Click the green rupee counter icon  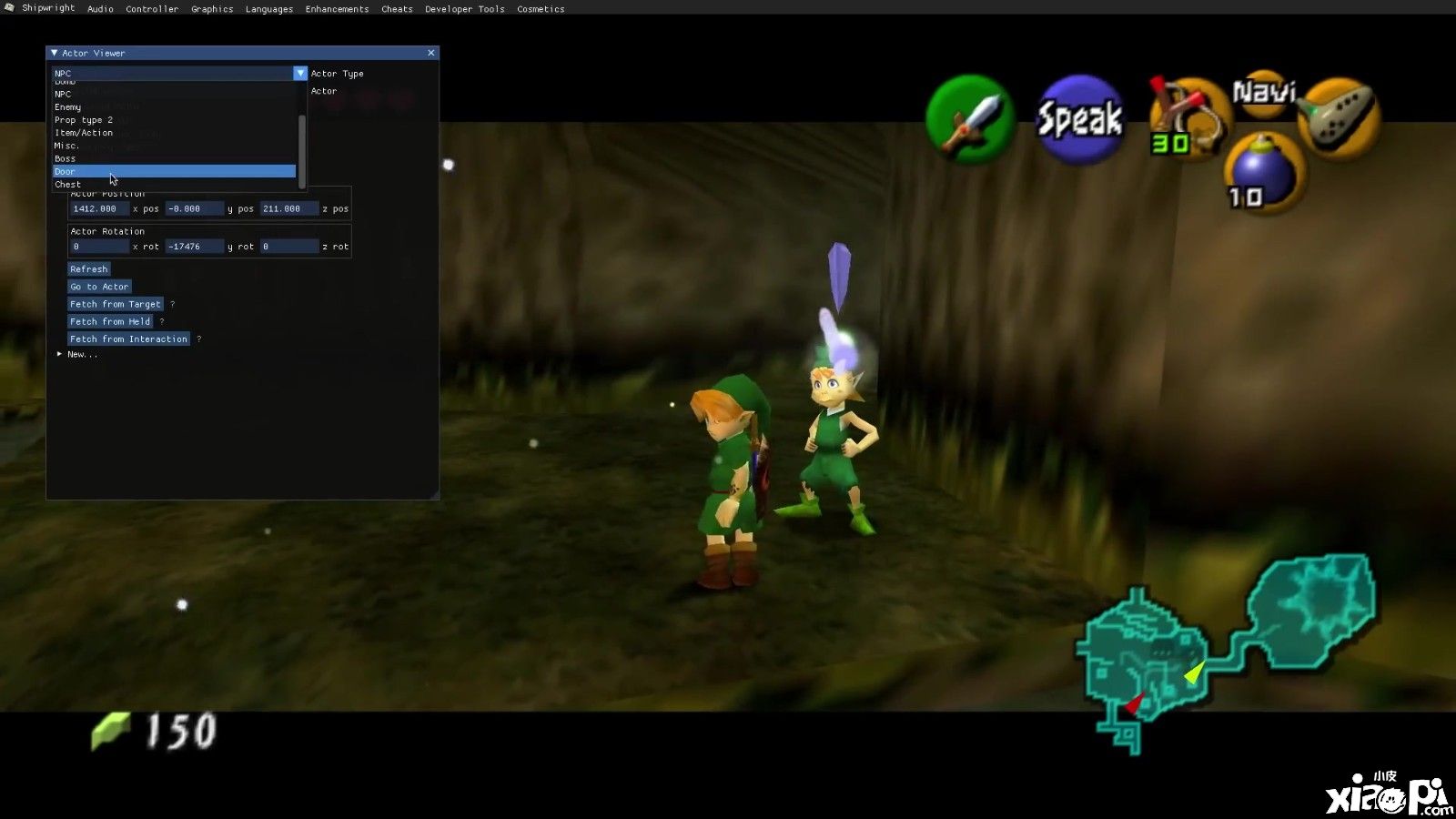(111, 731)
